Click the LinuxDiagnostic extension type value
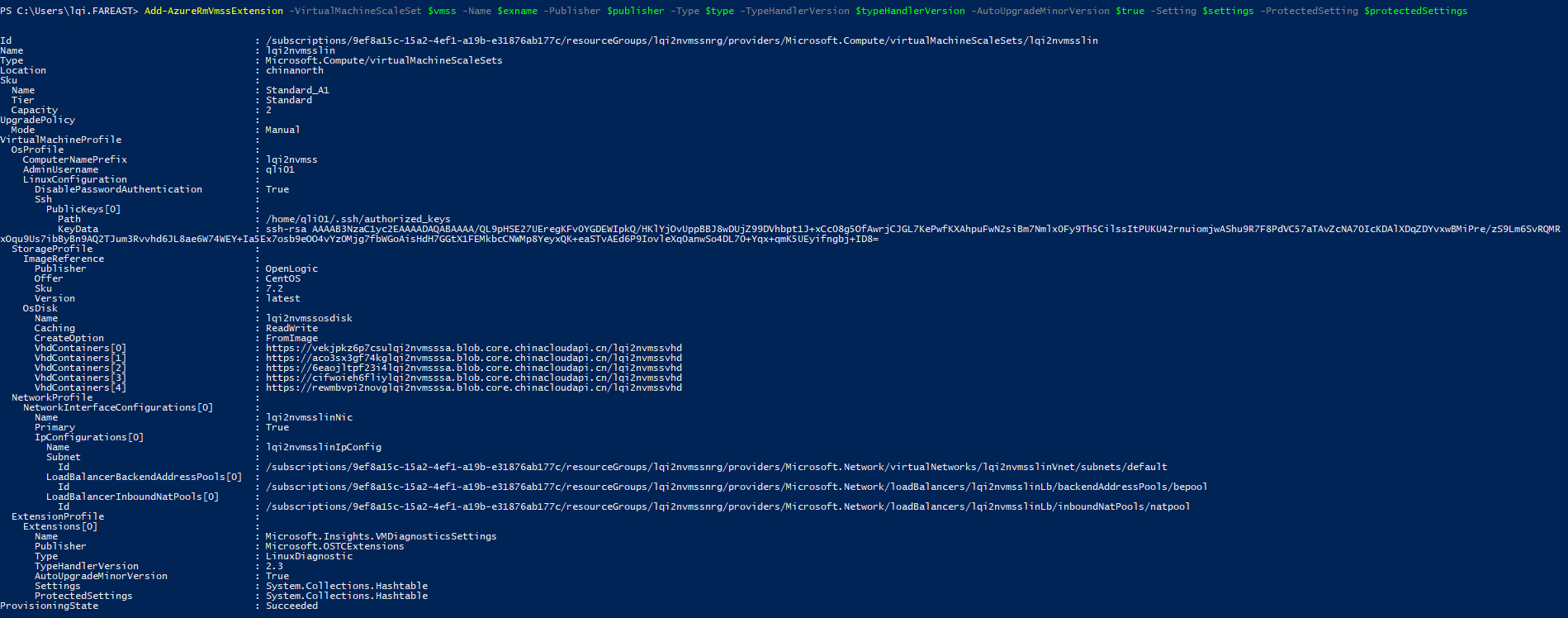This screenshot has width=1568, height=618. [309, 556]
